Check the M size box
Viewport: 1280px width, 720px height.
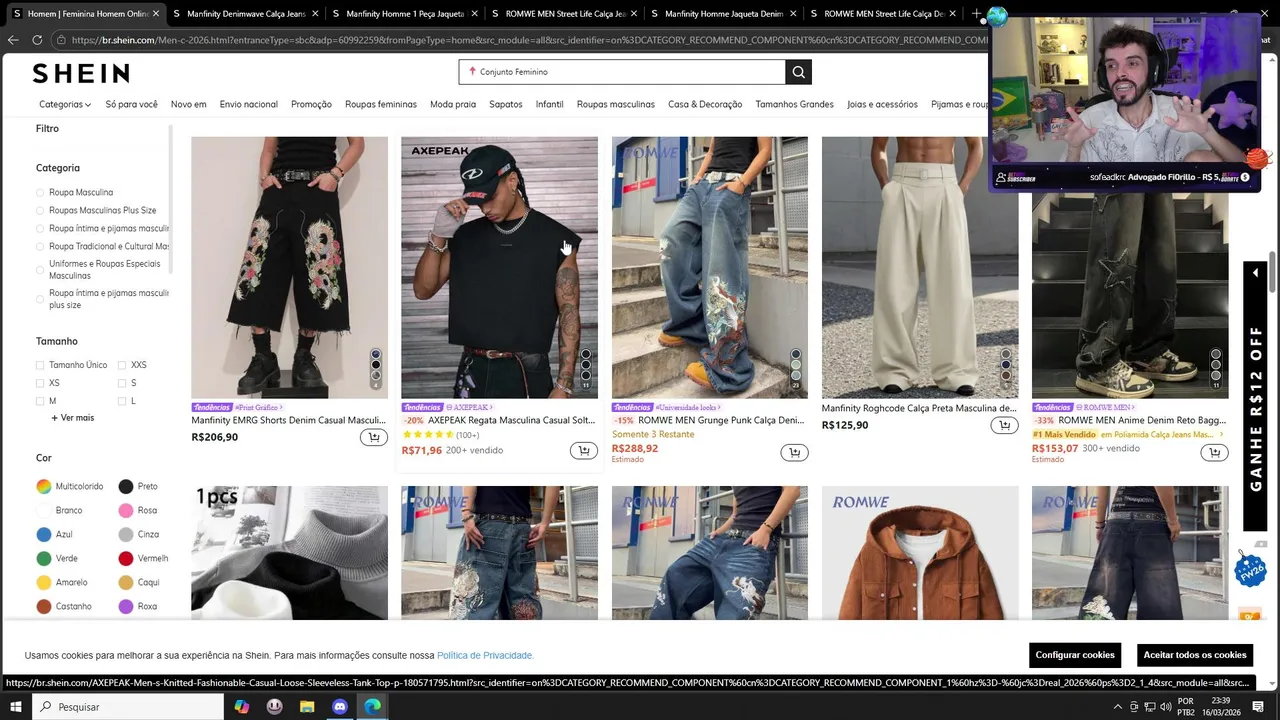tap(40, 401)
